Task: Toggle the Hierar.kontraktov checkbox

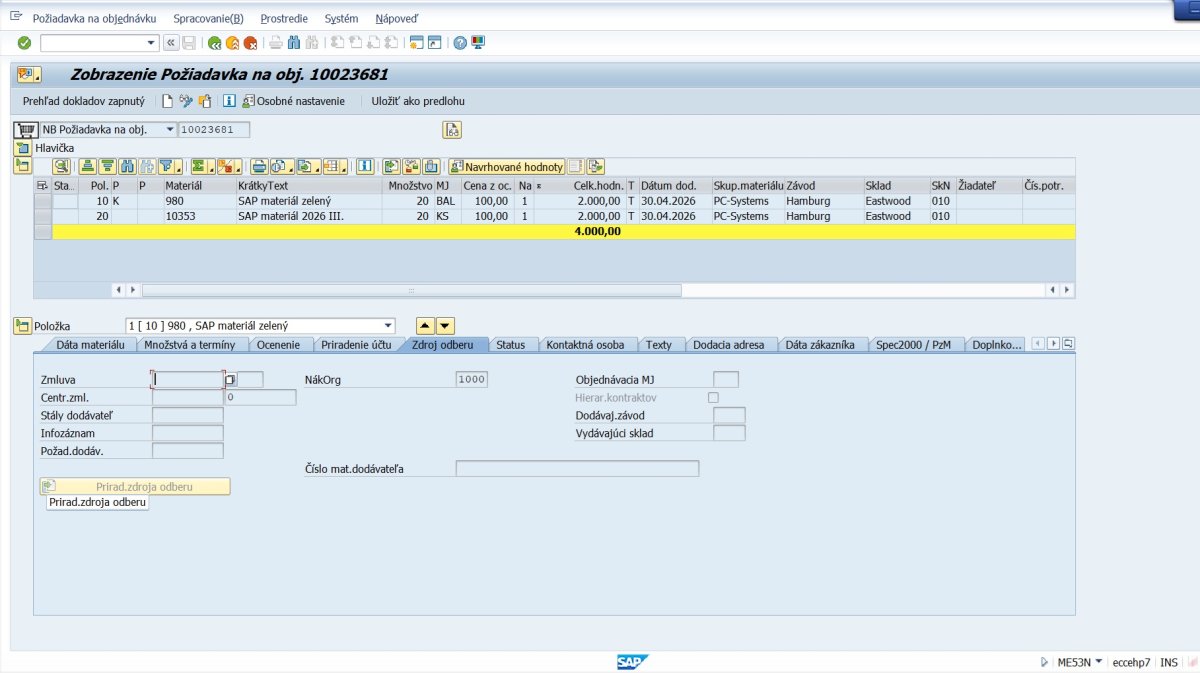Action: click(x=713, y=398)
